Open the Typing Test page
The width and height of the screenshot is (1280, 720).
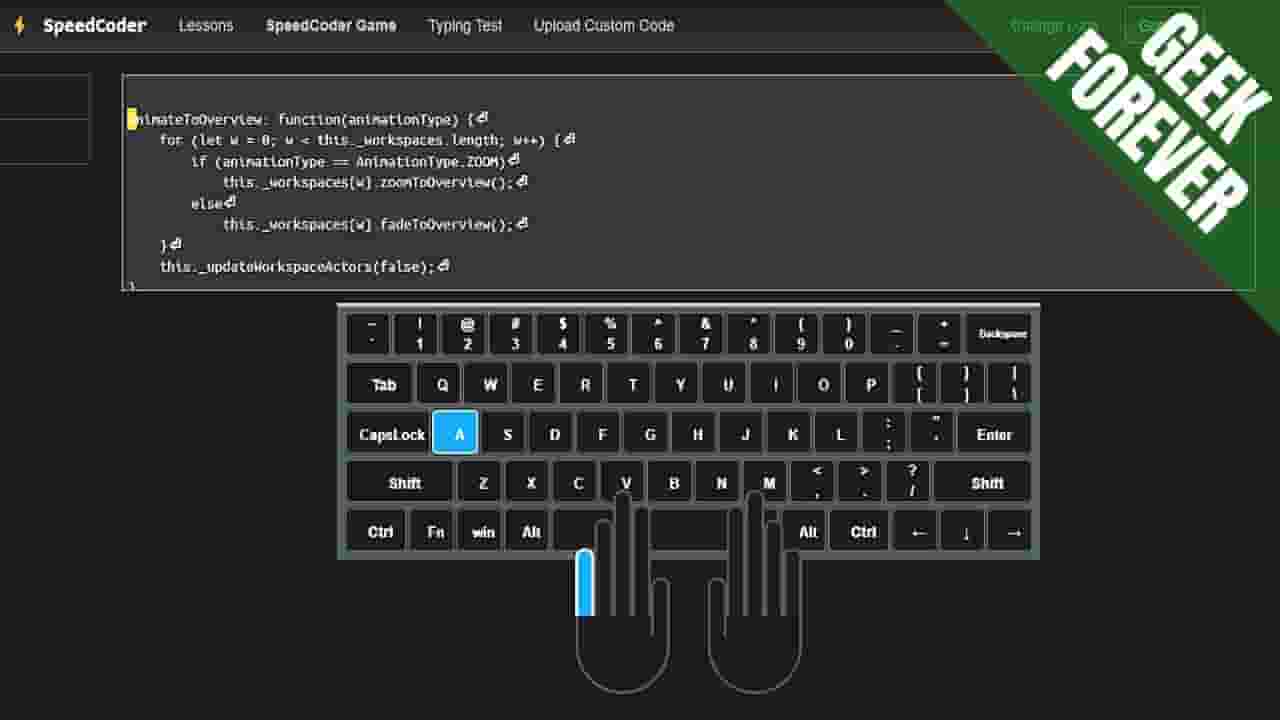click(465, 26)
